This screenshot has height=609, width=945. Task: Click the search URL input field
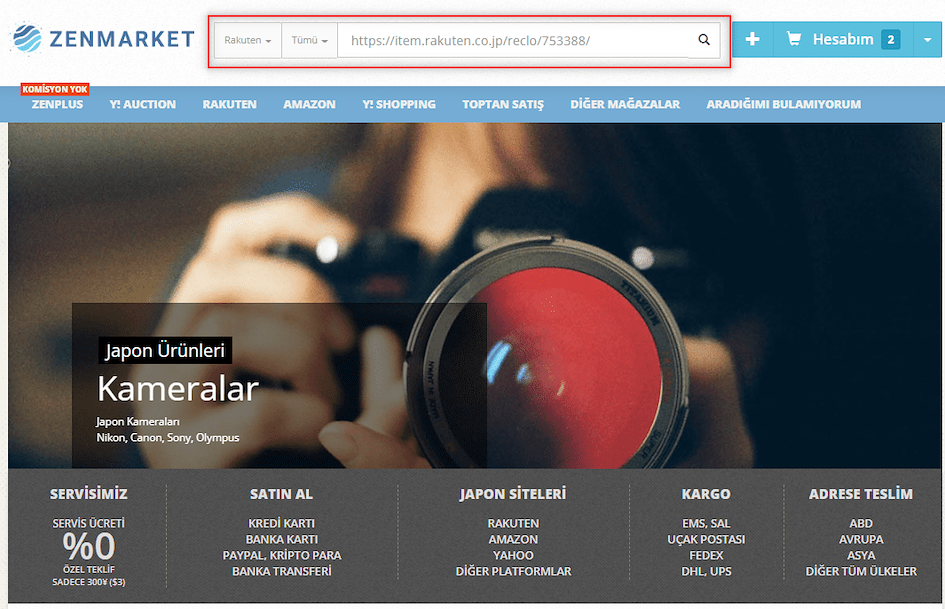(513, 40)
